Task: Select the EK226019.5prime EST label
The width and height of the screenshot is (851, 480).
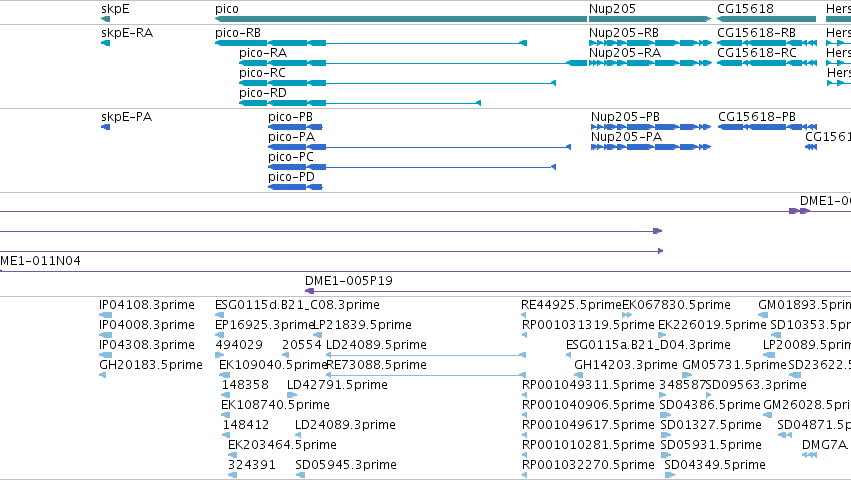Action: [x=712, y=325]
